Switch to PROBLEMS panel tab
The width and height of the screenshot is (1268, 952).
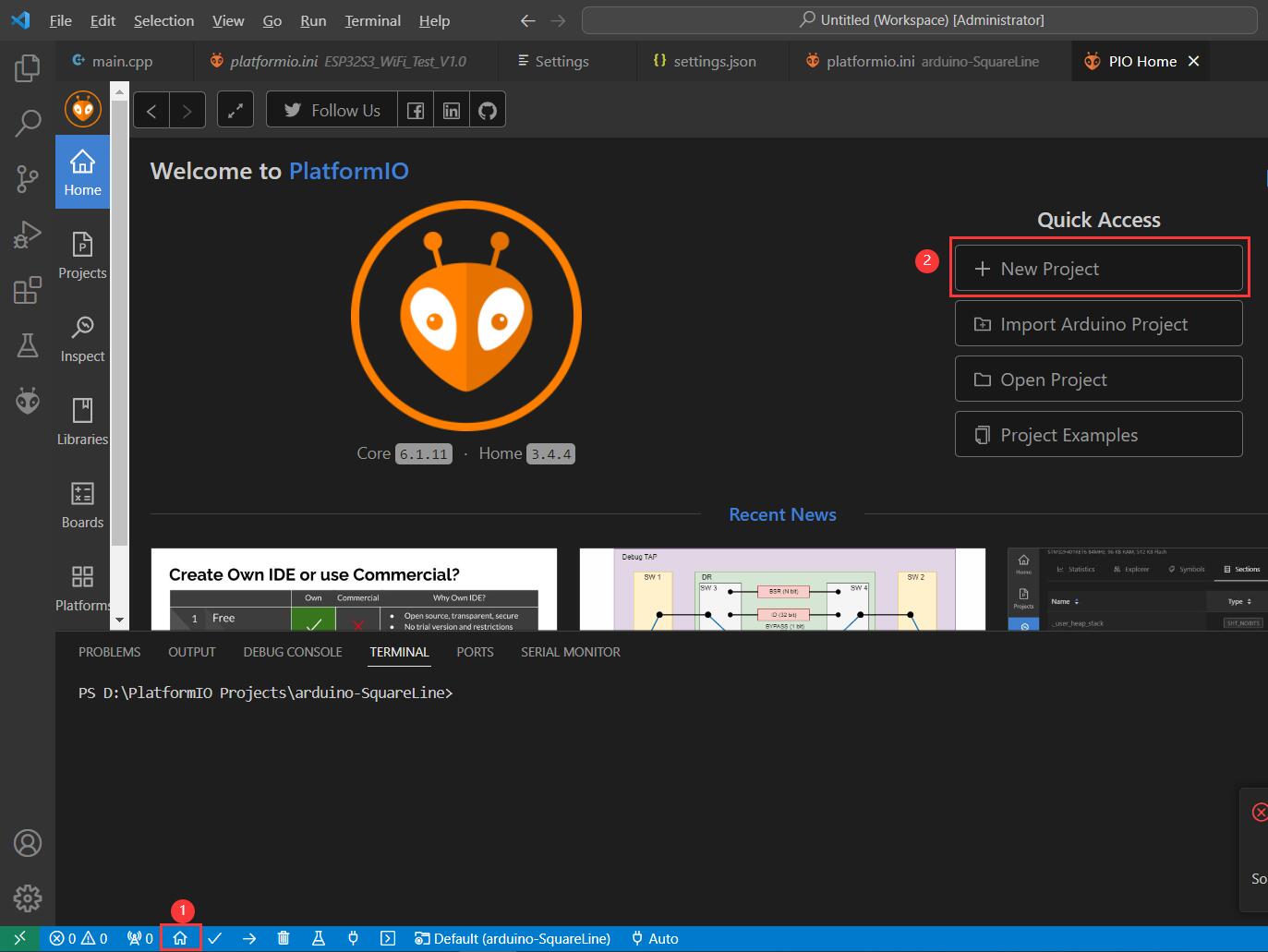[109, 652]
